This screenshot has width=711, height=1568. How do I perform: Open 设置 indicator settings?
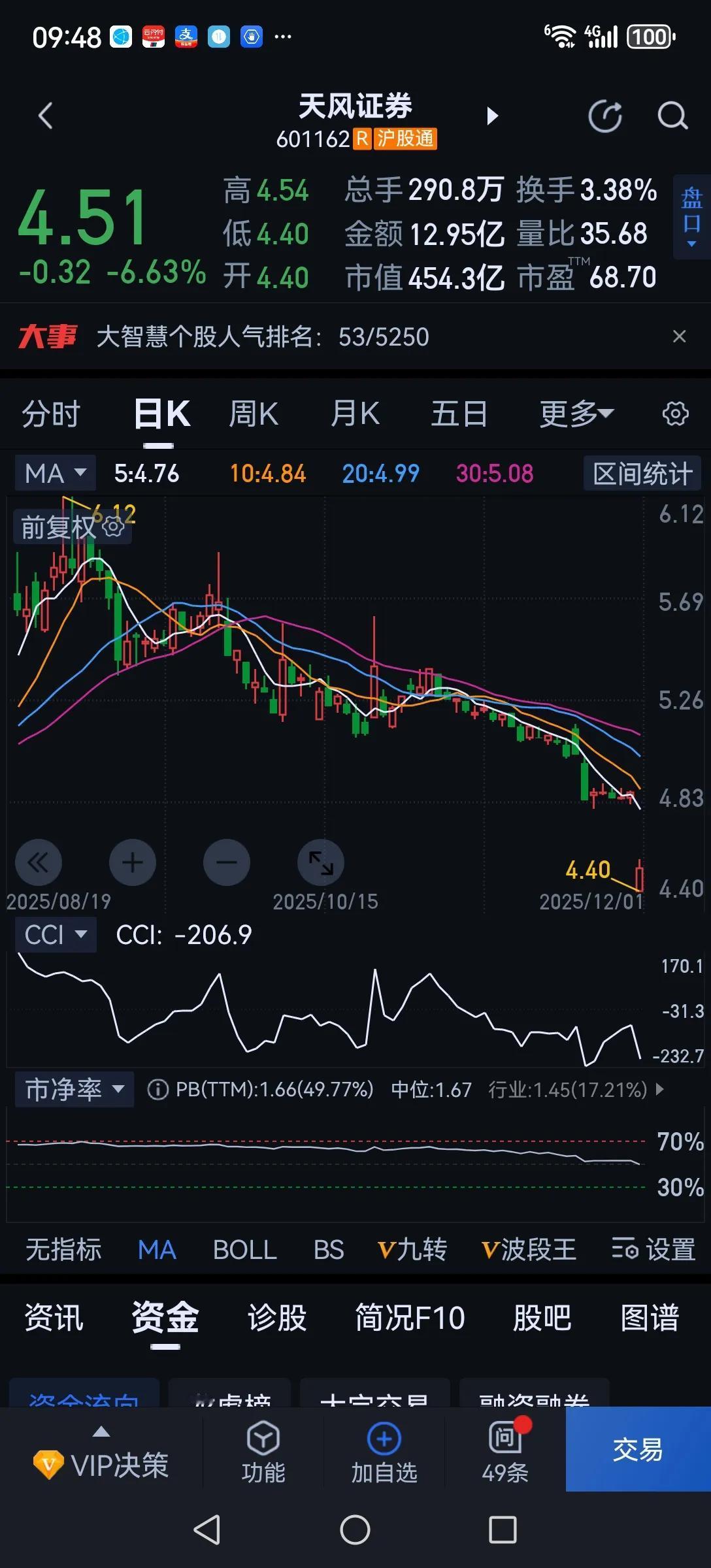pos(653,1249)
